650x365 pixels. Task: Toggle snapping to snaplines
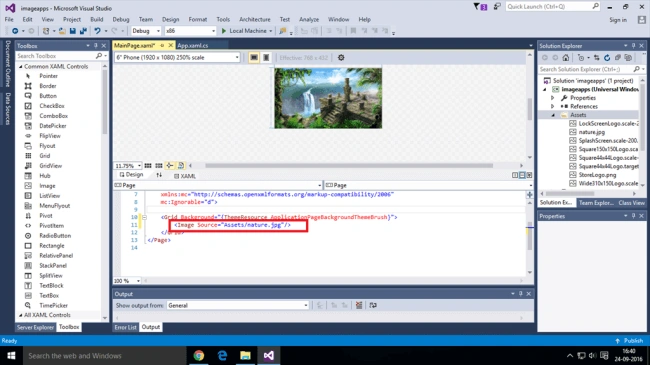click(x=170, y=165)
